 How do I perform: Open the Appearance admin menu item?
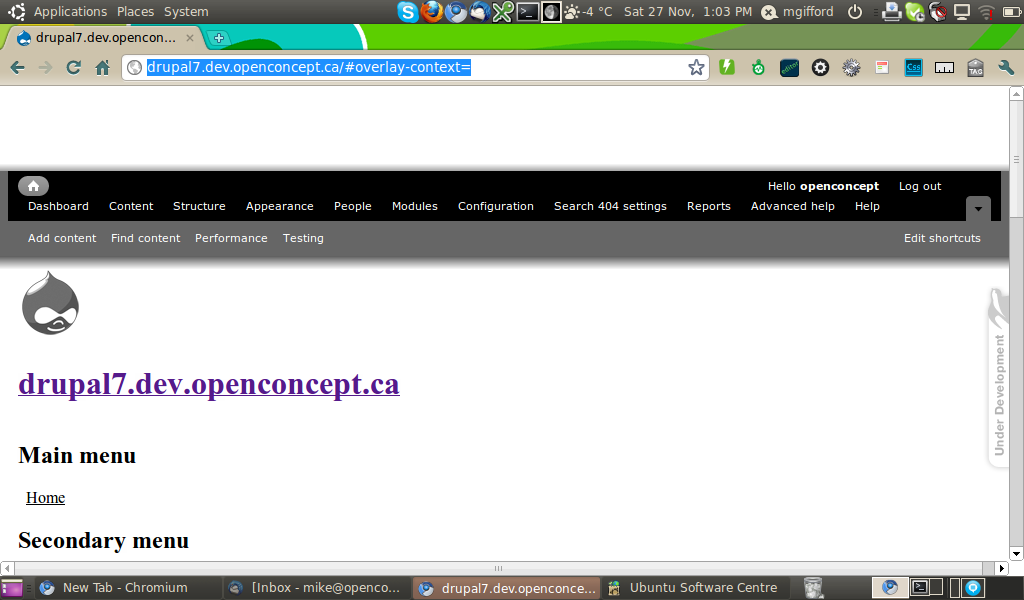pos(280,206)
